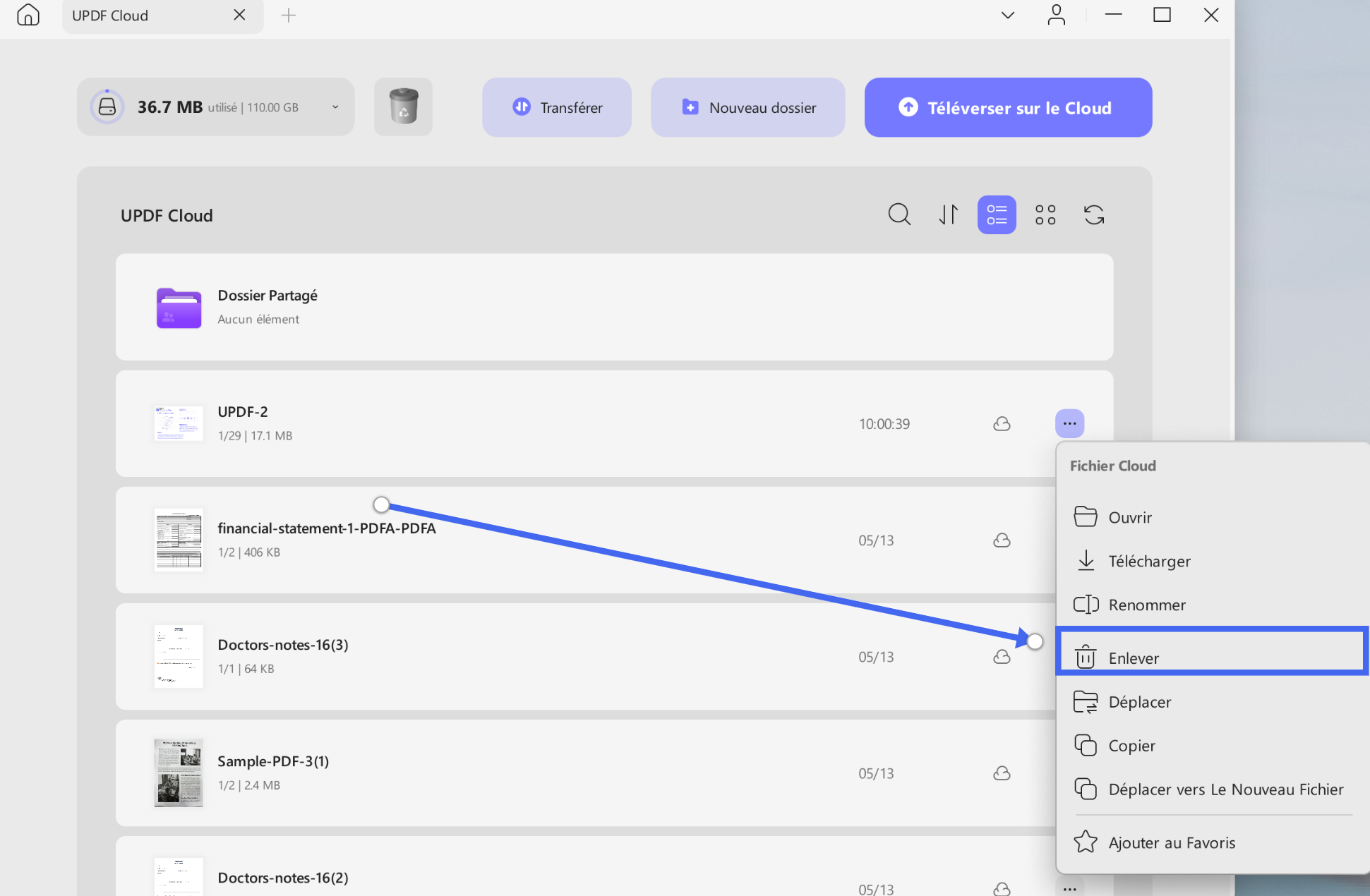Choose Ouvrir from the context menu
The height and width of the screenshot is (896, 1370).
point(1213,517)
